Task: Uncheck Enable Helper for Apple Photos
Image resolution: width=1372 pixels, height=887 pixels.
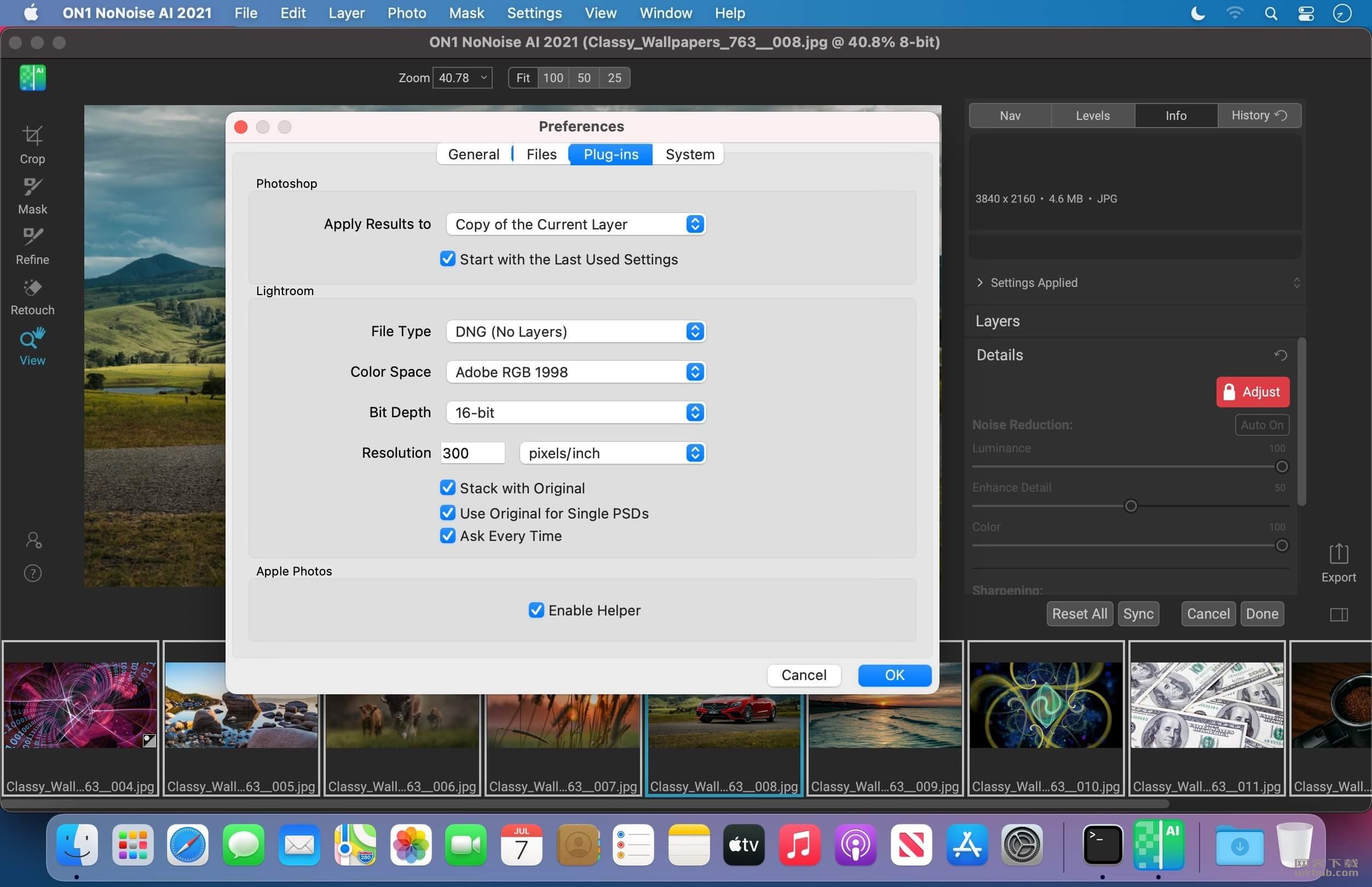Action: (x=535, y=609)
